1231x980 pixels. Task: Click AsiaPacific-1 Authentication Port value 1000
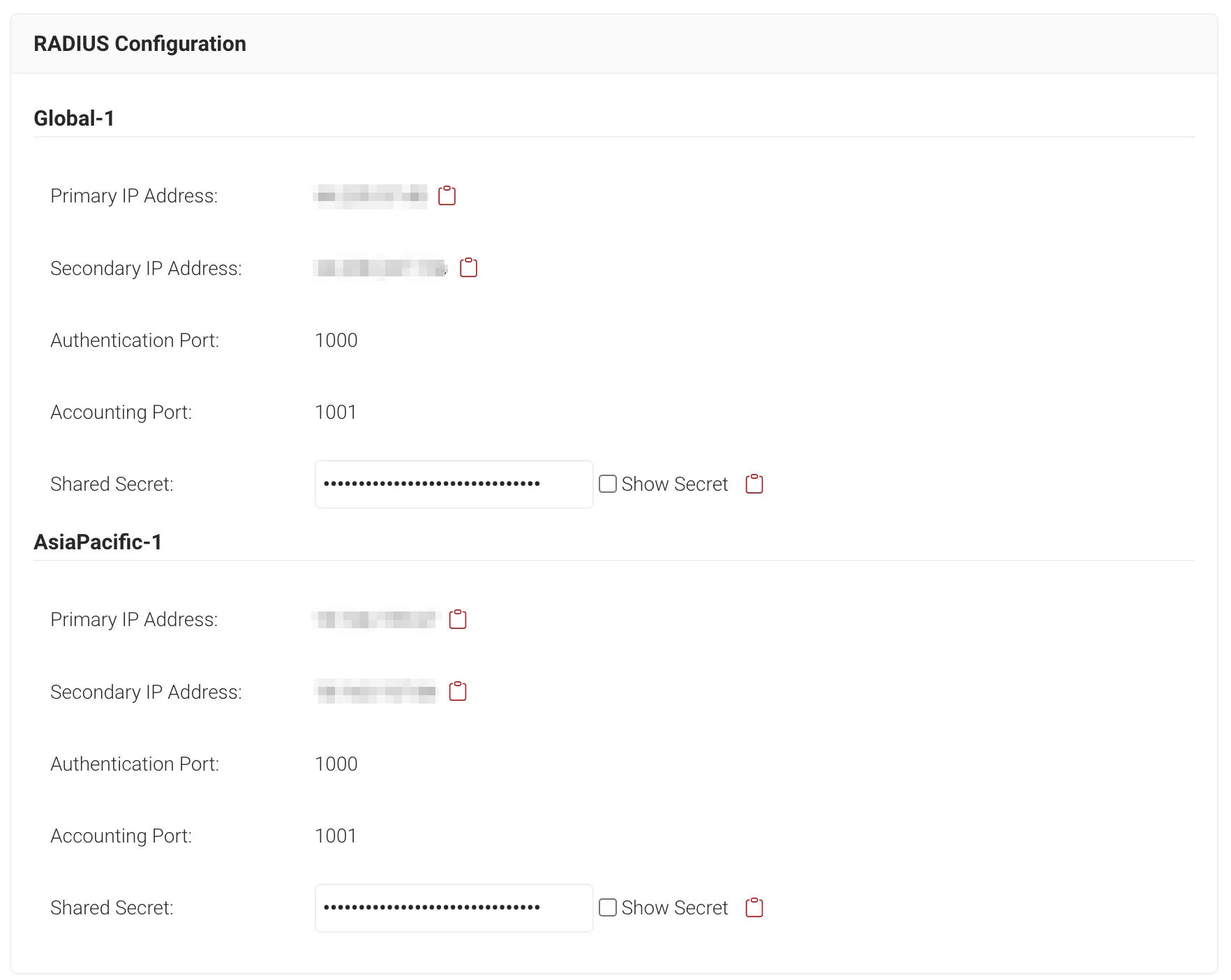(x=336, y=764)
